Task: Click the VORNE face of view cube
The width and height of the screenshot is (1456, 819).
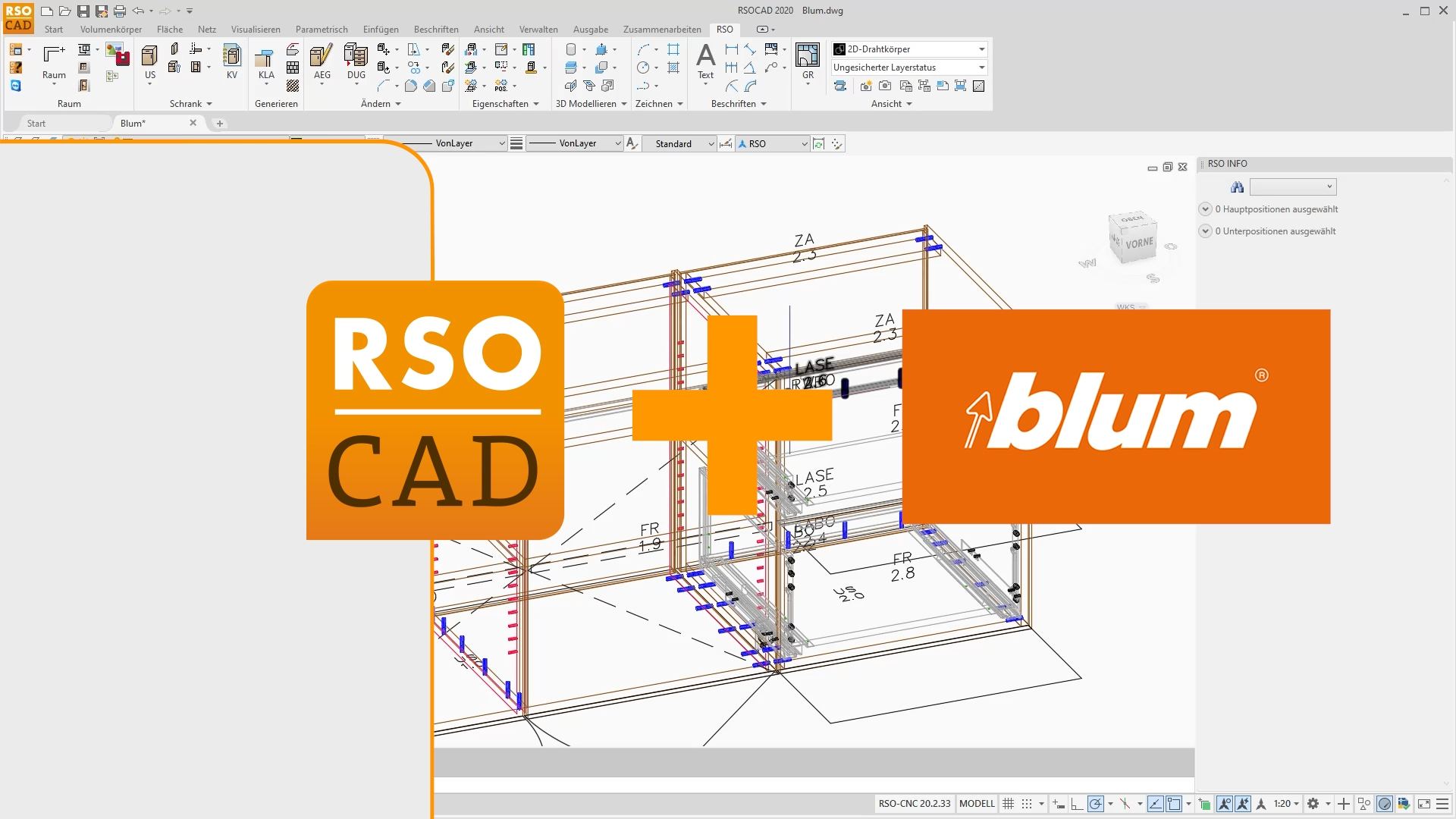Action: [1139, 243]
